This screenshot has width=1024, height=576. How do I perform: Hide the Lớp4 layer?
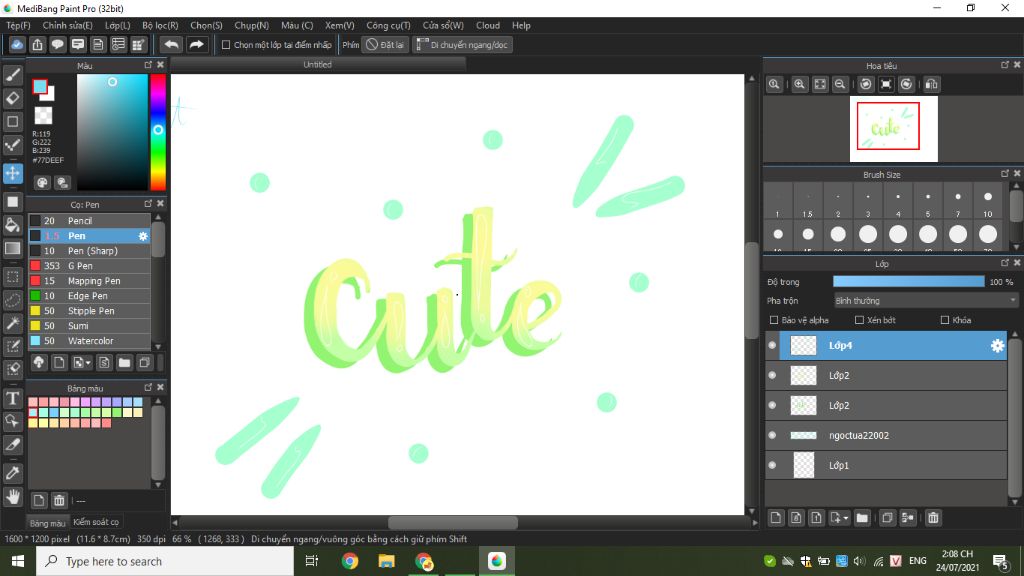click(773, 345)
